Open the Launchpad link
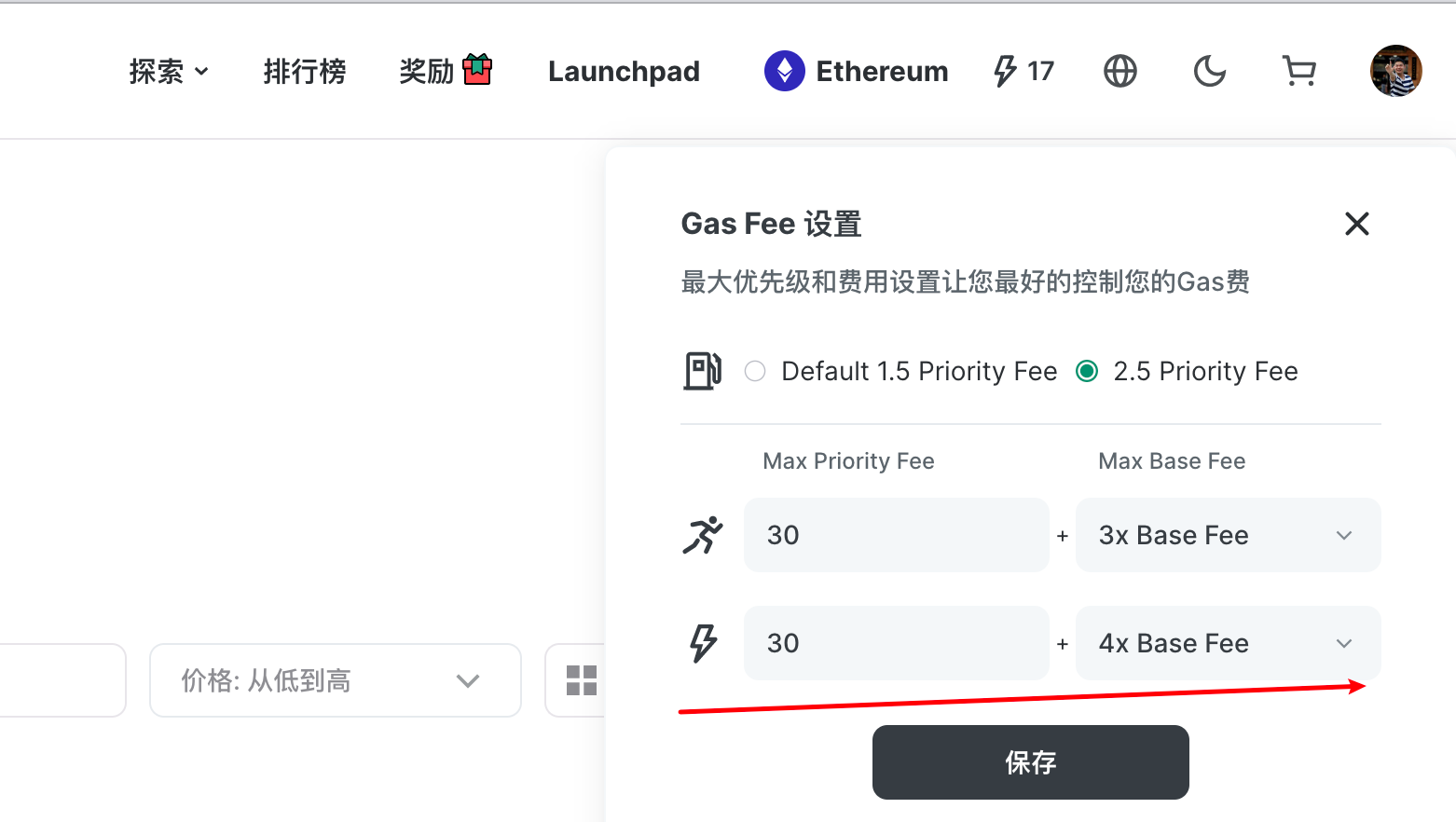Screen dimensions: 1456x822 pyautogui.click(x=624, y=71)
